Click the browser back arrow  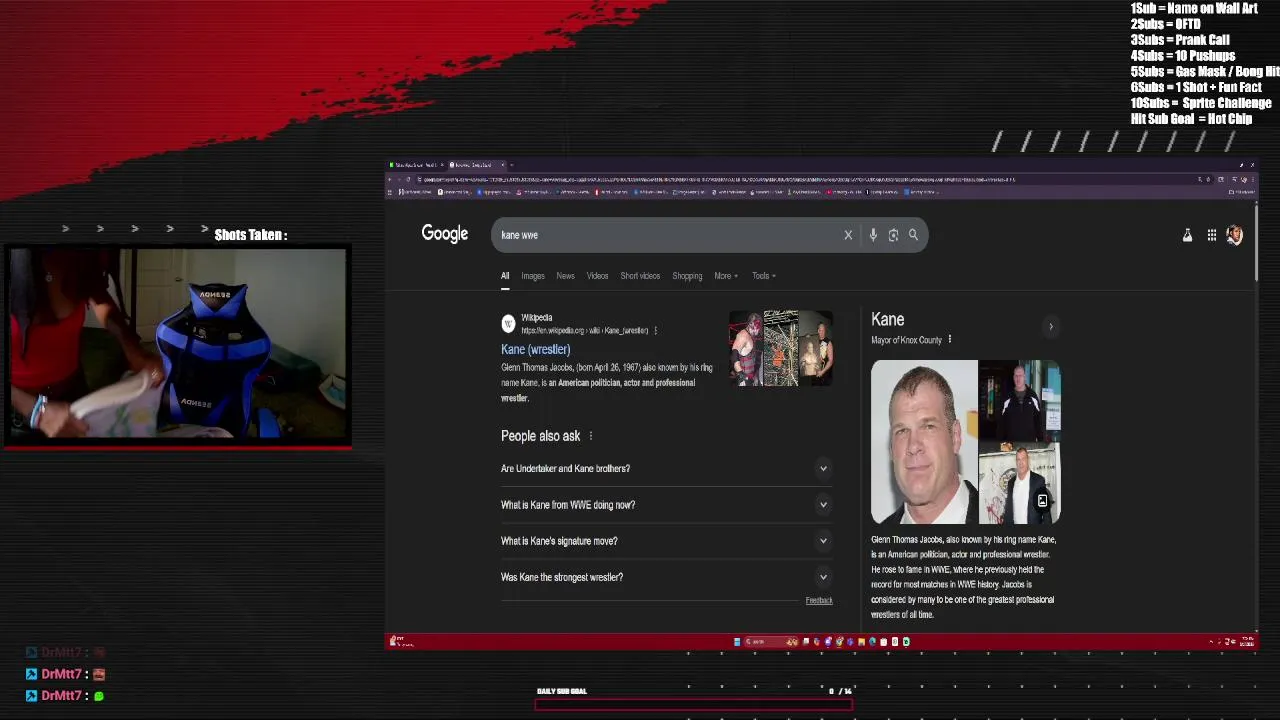tap(392, 180)
